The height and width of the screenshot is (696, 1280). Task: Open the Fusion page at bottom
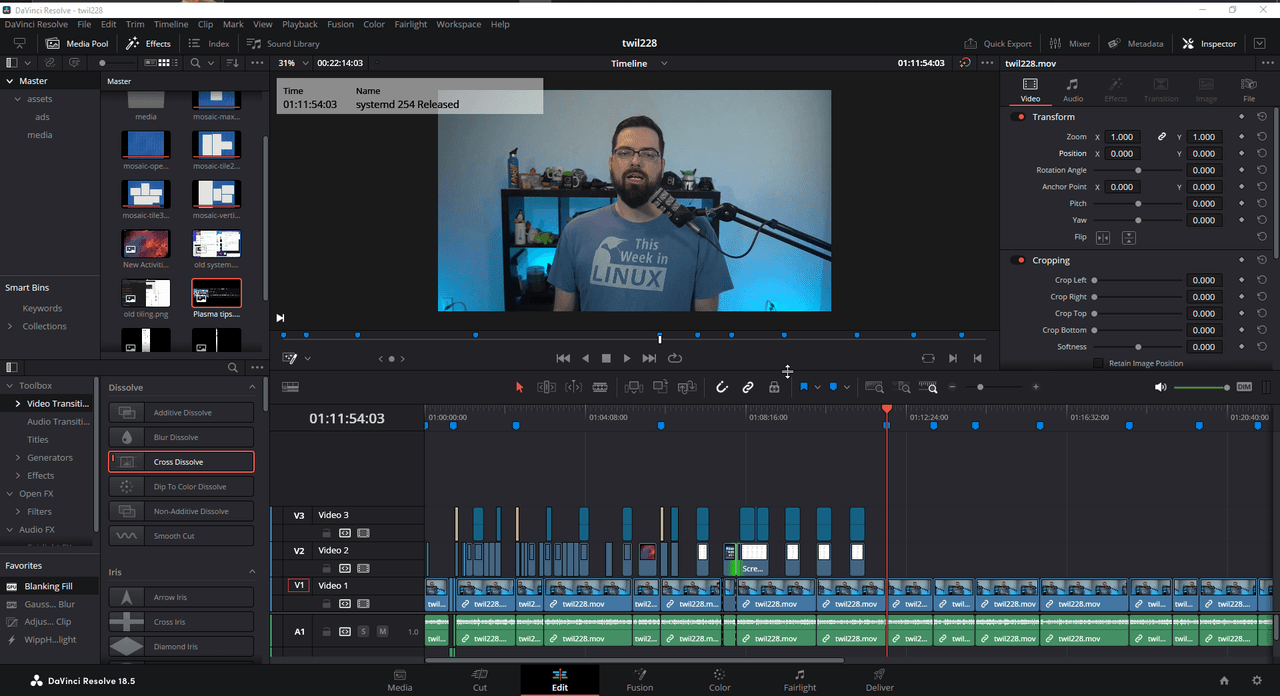[x=639, y=679]
